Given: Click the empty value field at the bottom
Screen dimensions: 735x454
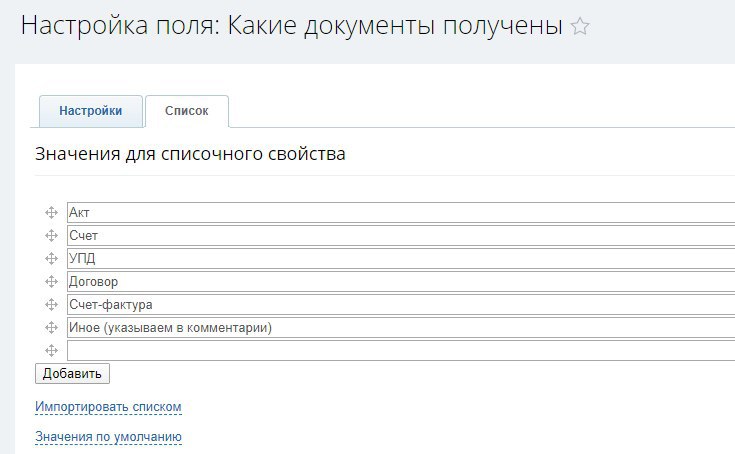Looking at the screenshot, I should pos(401,350).
